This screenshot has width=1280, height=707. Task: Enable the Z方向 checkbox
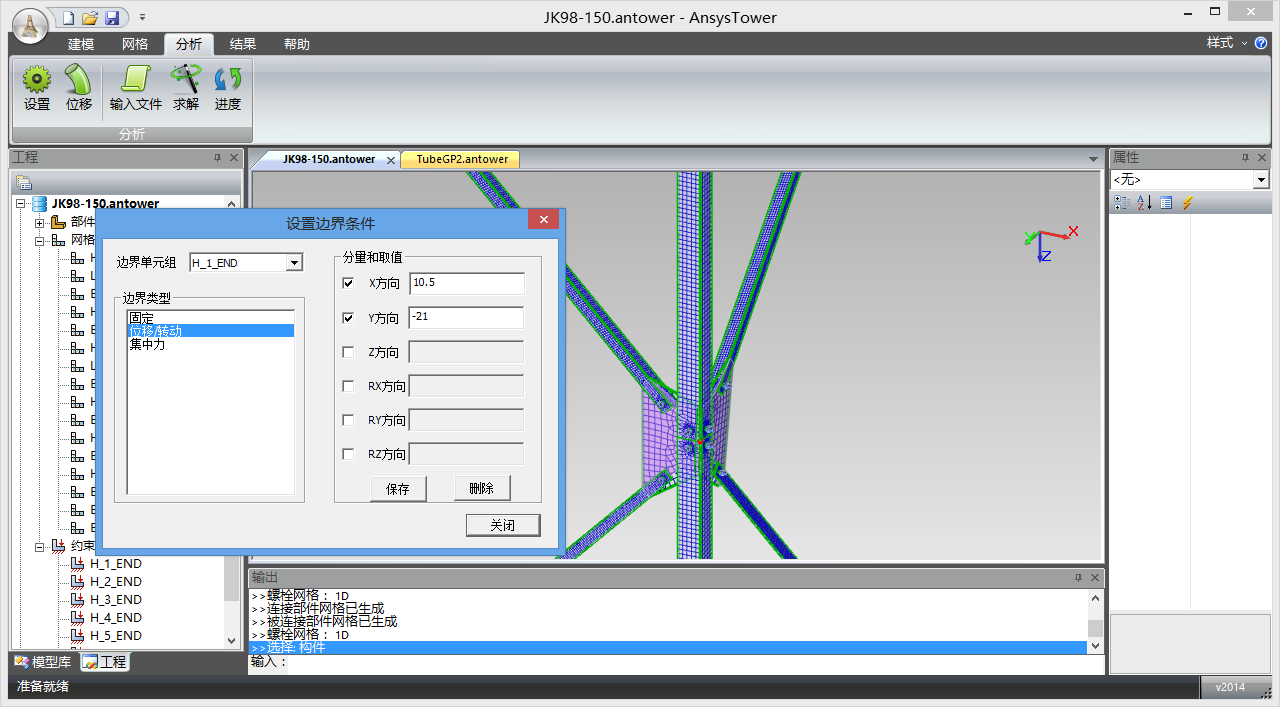point(348,352)
